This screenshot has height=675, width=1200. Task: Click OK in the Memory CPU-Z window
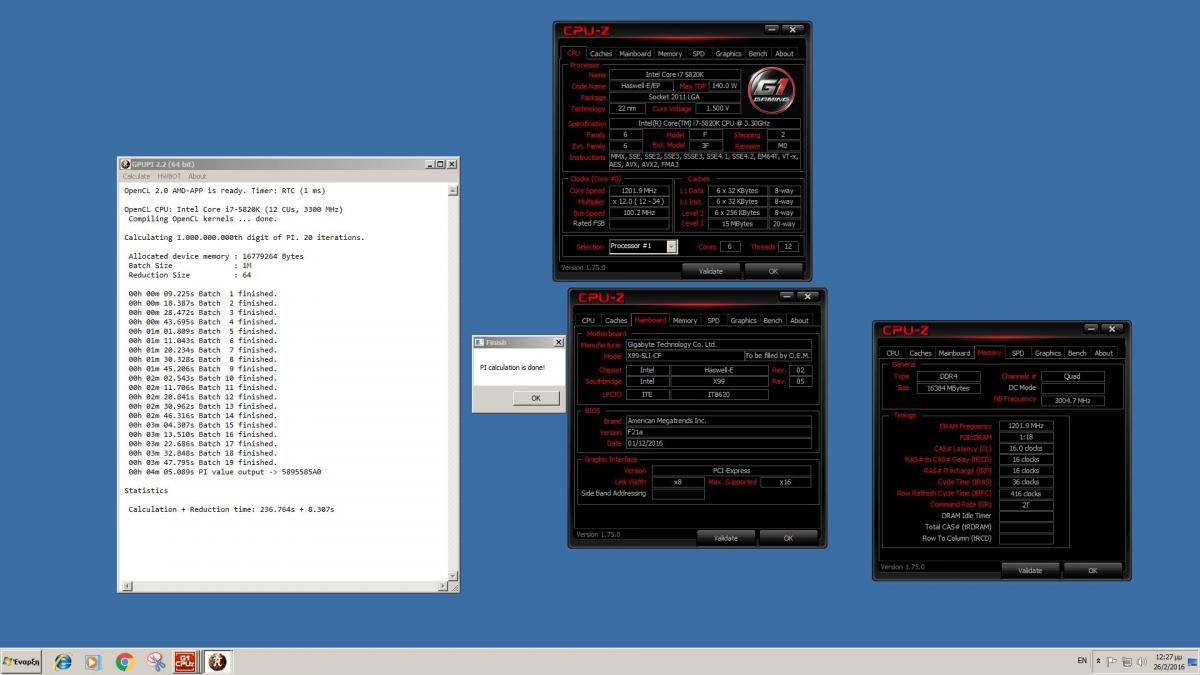[x=1092, y=570]
